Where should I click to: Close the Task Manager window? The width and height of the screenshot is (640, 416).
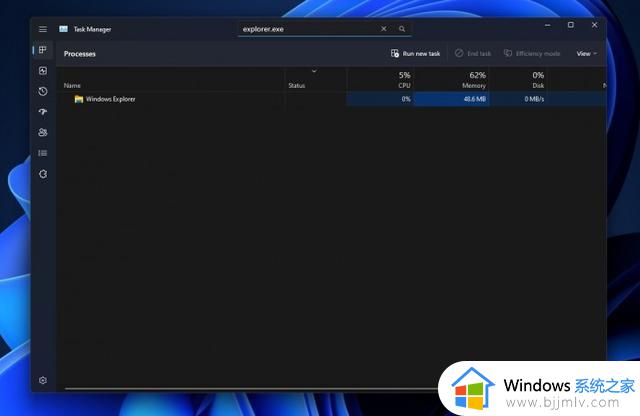pos(594,25)
